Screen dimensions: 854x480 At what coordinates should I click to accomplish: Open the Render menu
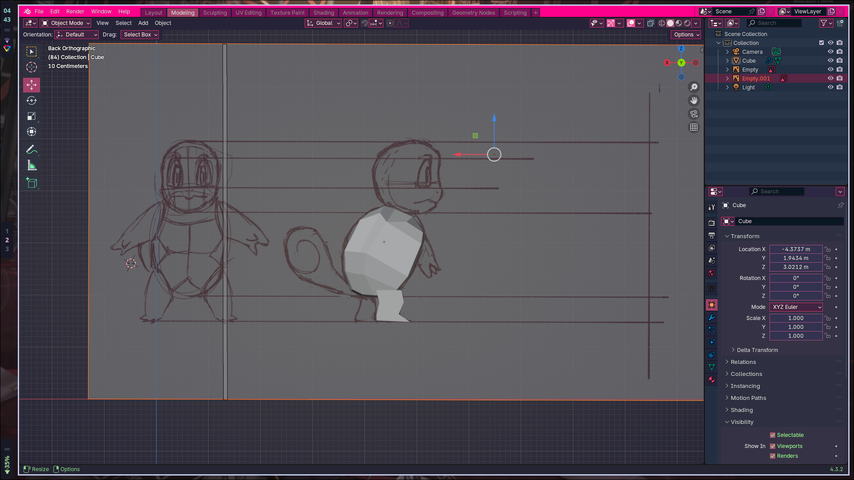[75, 11]
